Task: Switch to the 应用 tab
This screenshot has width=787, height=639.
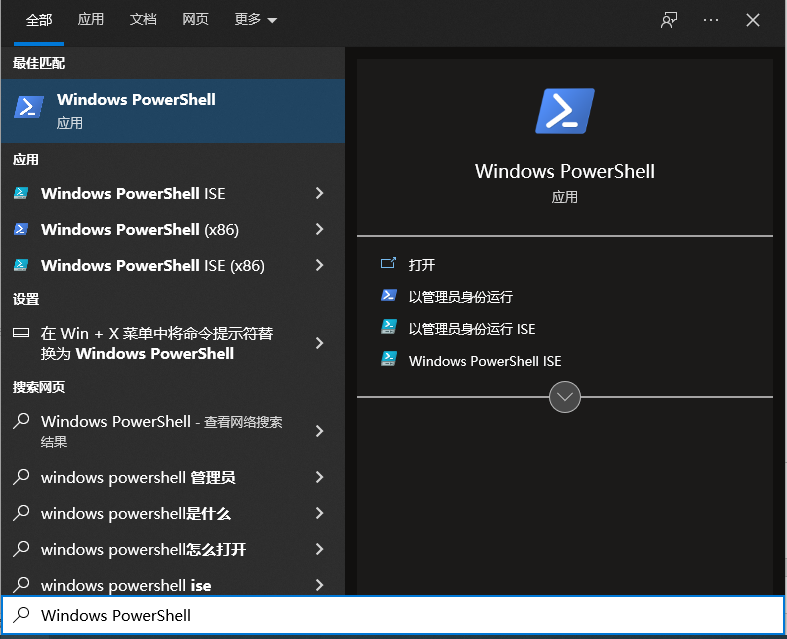Action: coord(91,20)
